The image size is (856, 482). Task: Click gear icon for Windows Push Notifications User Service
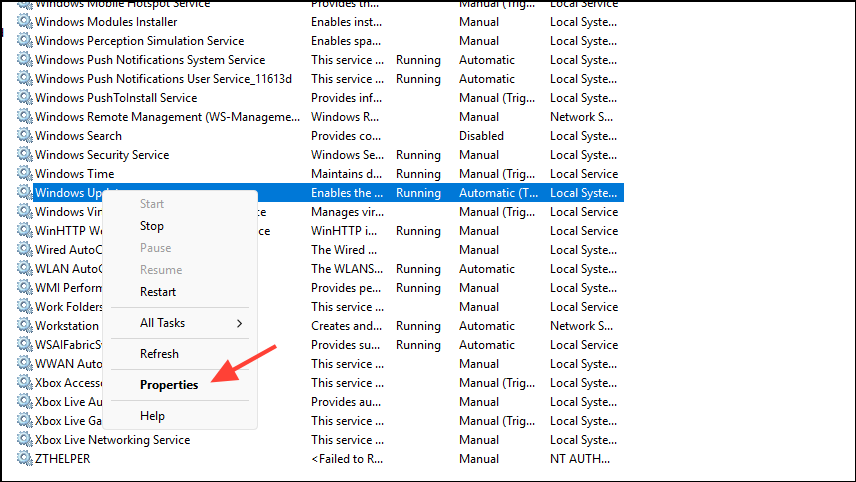(x=25, y=79)
